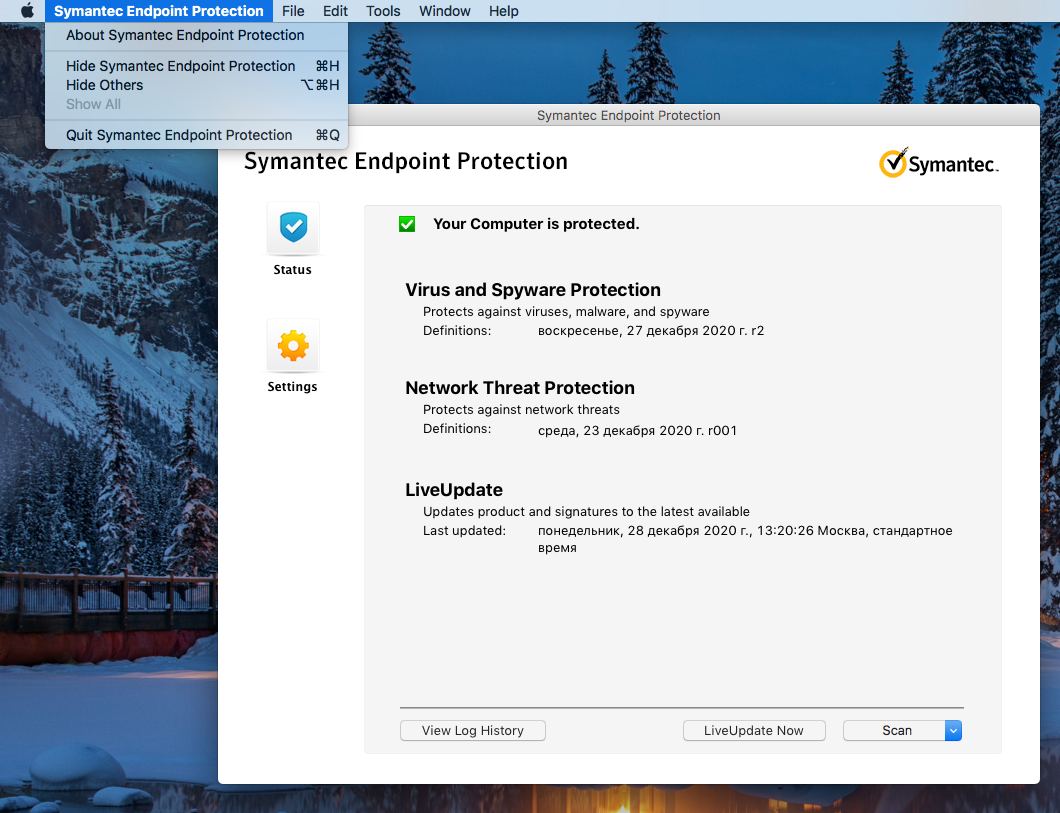
Task: Choose Quit Symantec Endpoint Protection
Action: pyautogui.click(x=196, y=135)
